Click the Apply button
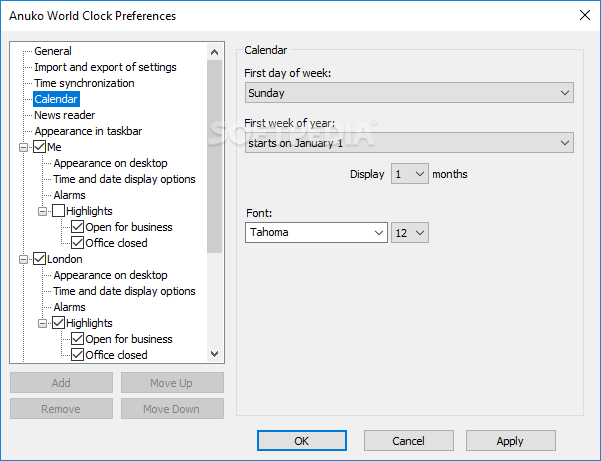Screen dimensions: 601x461 click(511, 441)
